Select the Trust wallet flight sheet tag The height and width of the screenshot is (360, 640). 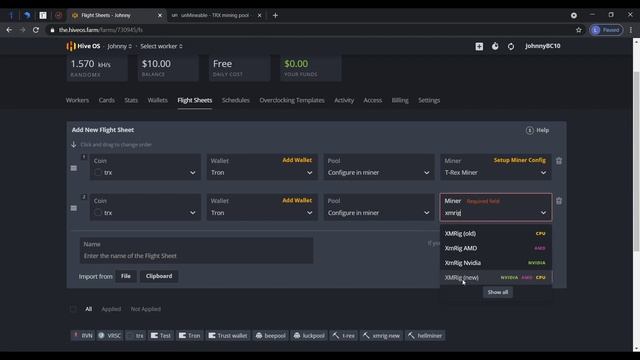[228, 336]
